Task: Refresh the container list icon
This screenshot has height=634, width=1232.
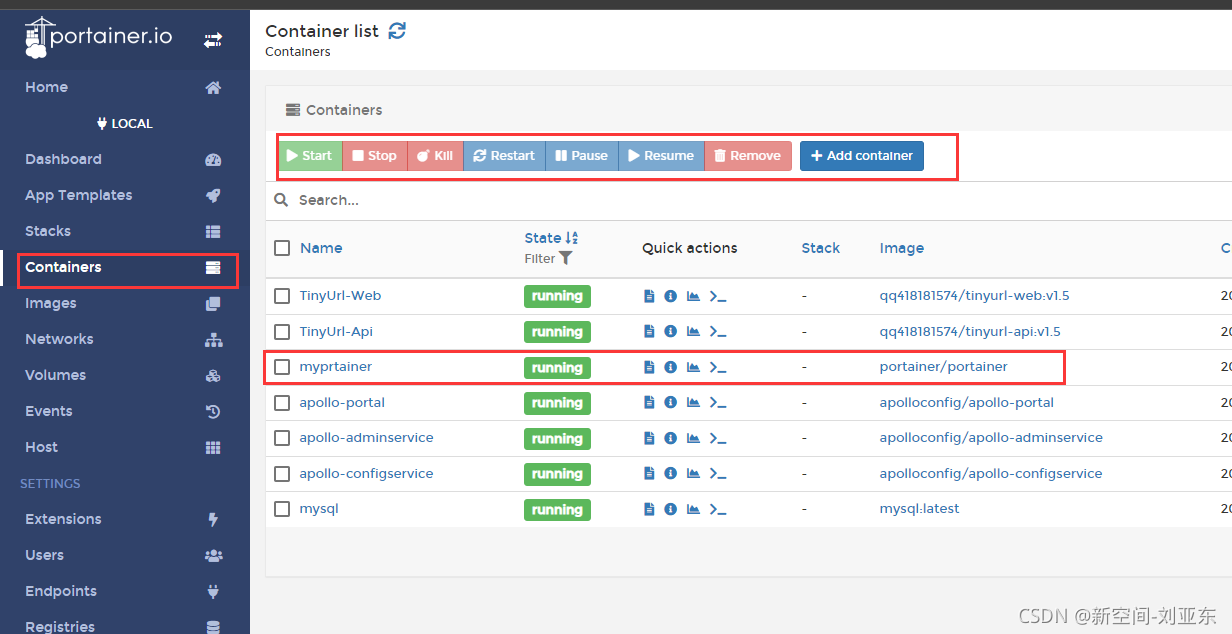Action: pos(397,31)
